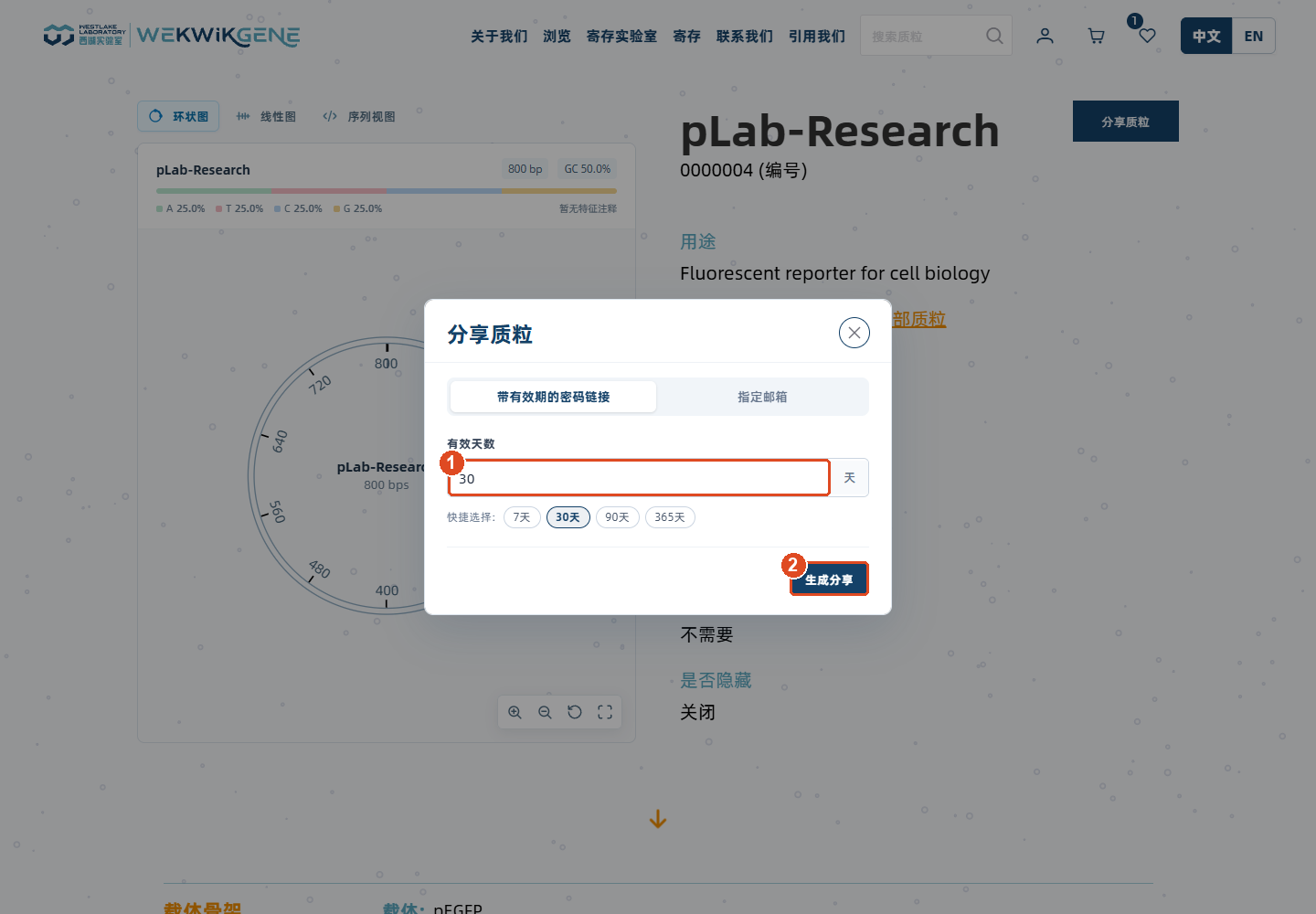This screenshot has width=1316, height=914.
Task: Choose the 90天 quick option
Action: click(618, 517)
